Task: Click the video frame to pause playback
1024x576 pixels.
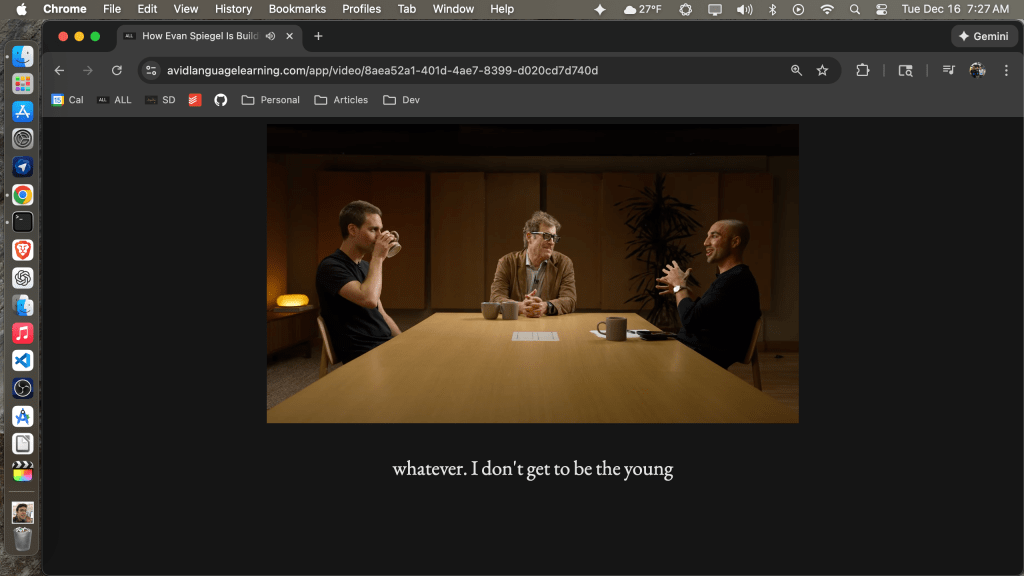Action: [x=532, y=273]
